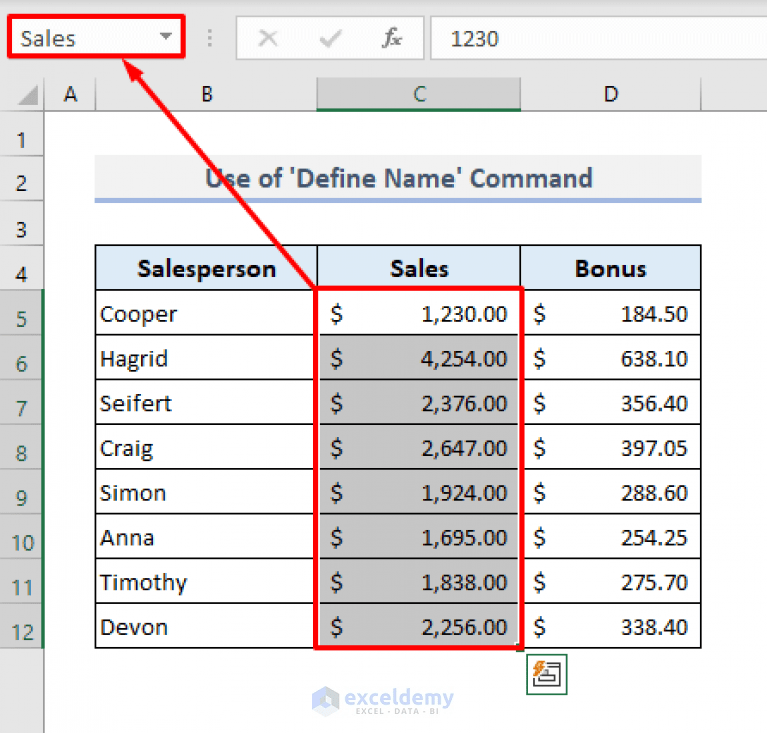Open the Quick Analysis icon below table

(546, 674)
